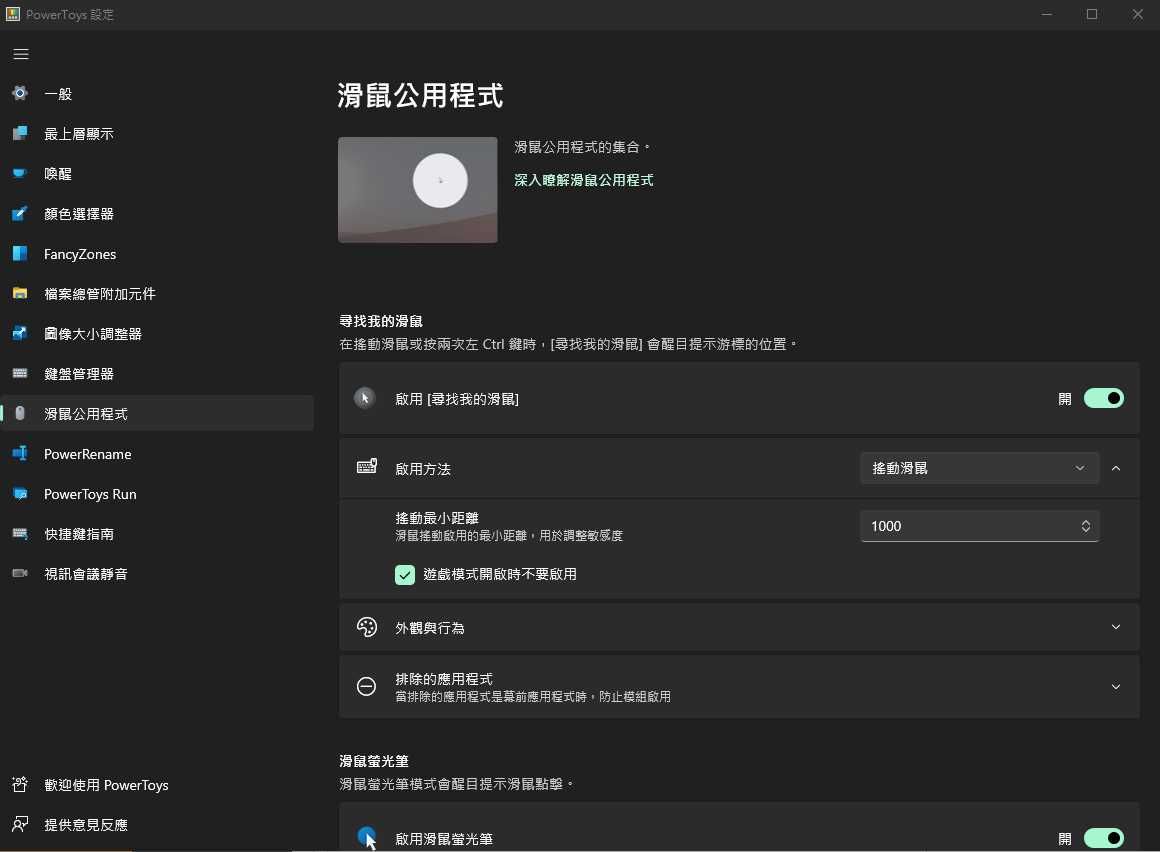
Task: Go to 最上層顯示 in the sidebar
Action: 79,134
